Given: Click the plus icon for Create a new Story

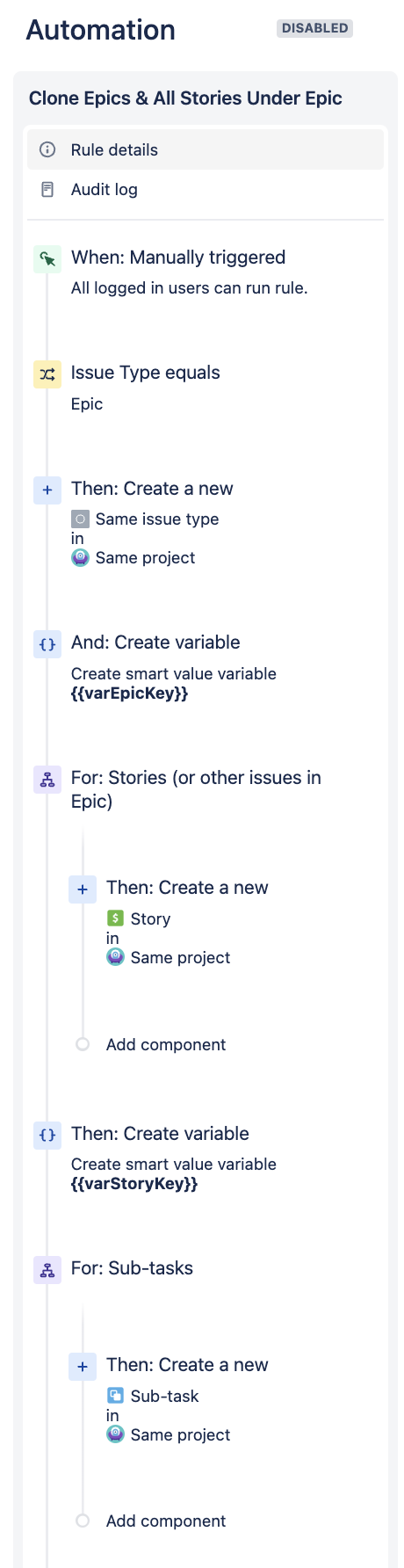Looking at the screenshot, I should click(x=83, y=889).
